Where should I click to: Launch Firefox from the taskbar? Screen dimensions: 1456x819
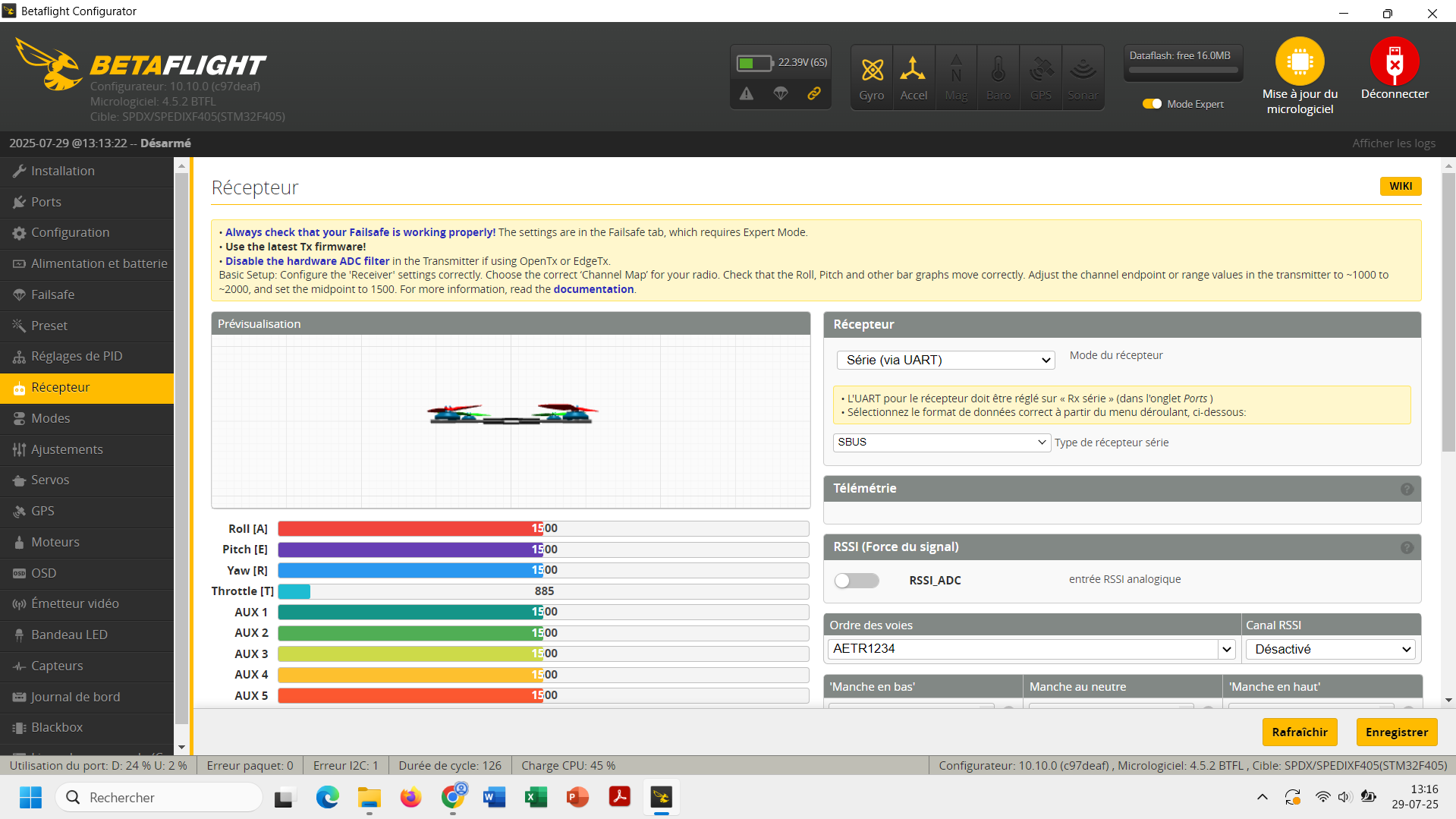pyautogui.click(x=410, y=798)
